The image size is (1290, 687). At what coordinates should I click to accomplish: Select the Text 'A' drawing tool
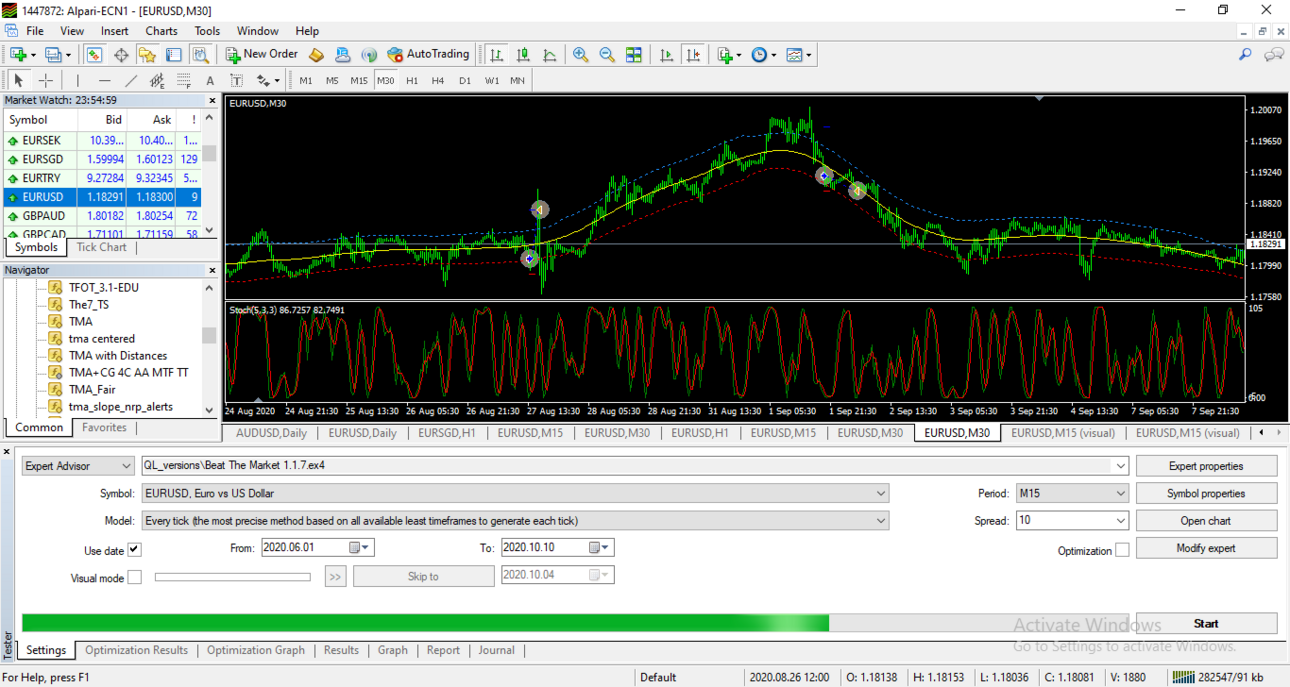click(210, 80)
